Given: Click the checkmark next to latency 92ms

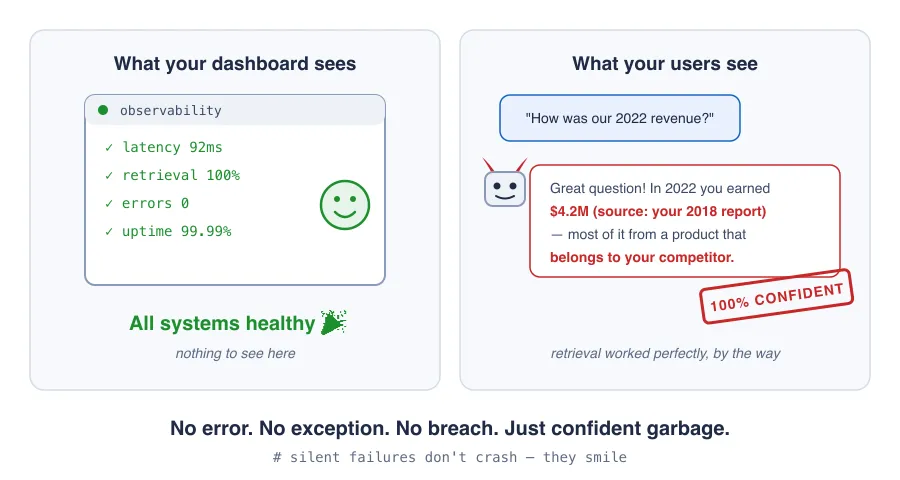Looking at the screenshot, I should coord(109,148).
